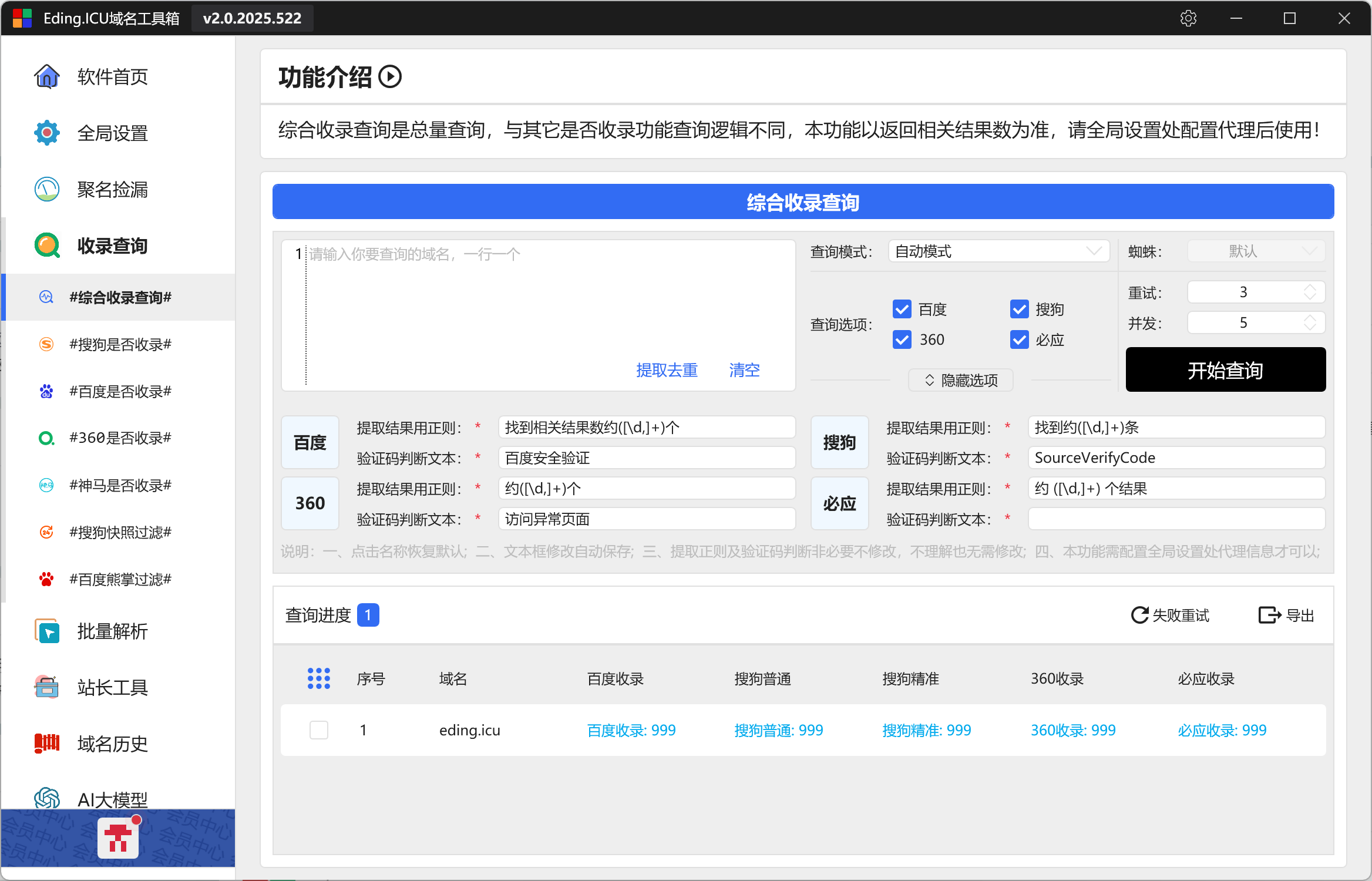1372x881 pixels.
Task: Open the 查询模式 自动模式 dropdown
Action: click(998, 251)
